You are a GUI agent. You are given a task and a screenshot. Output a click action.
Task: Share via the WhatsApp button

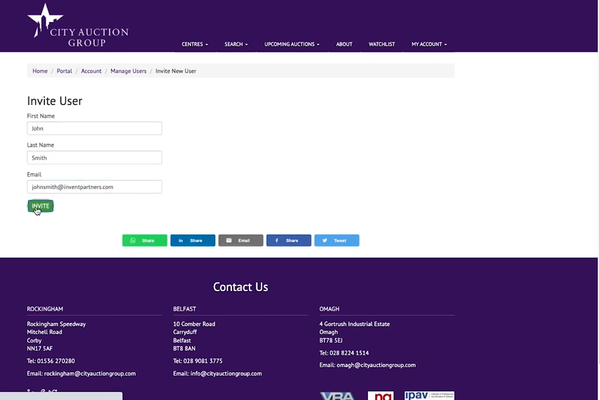pyautogui.click(x=145, y=240)
